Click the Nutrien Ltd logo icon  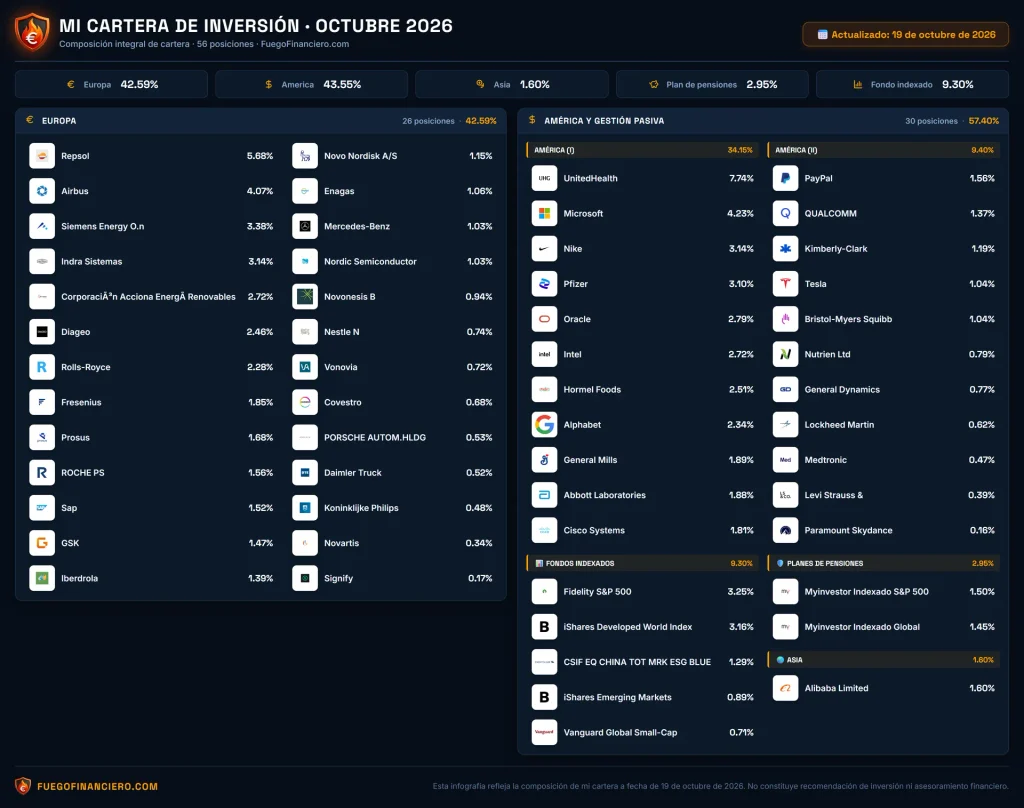(785, 354)
